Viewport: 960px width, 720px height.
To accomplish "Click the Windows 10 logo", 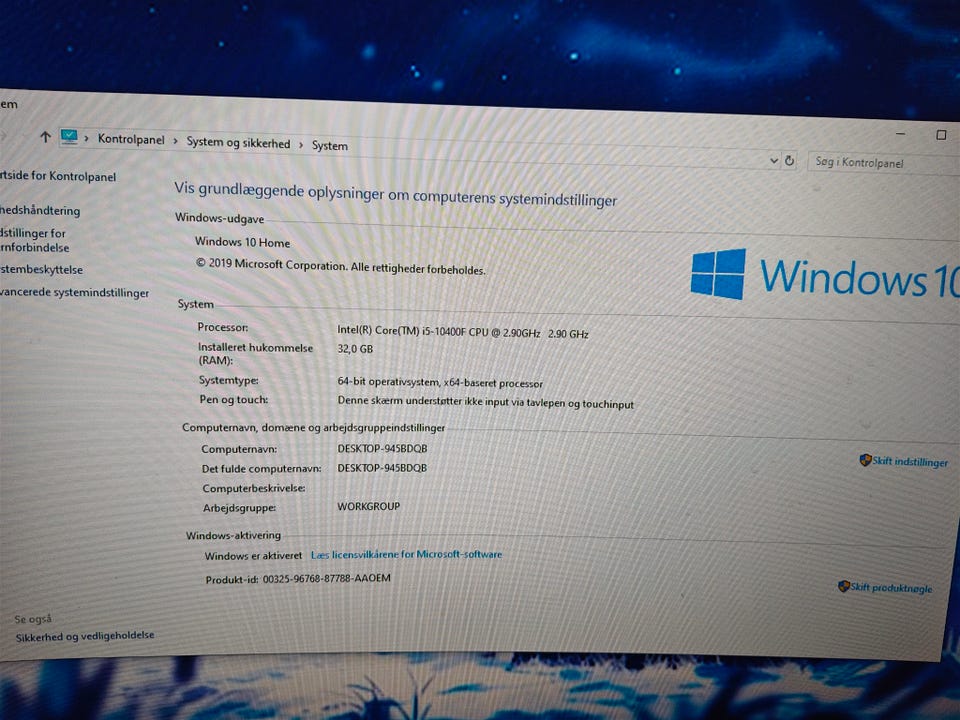I will pos(824,275).
